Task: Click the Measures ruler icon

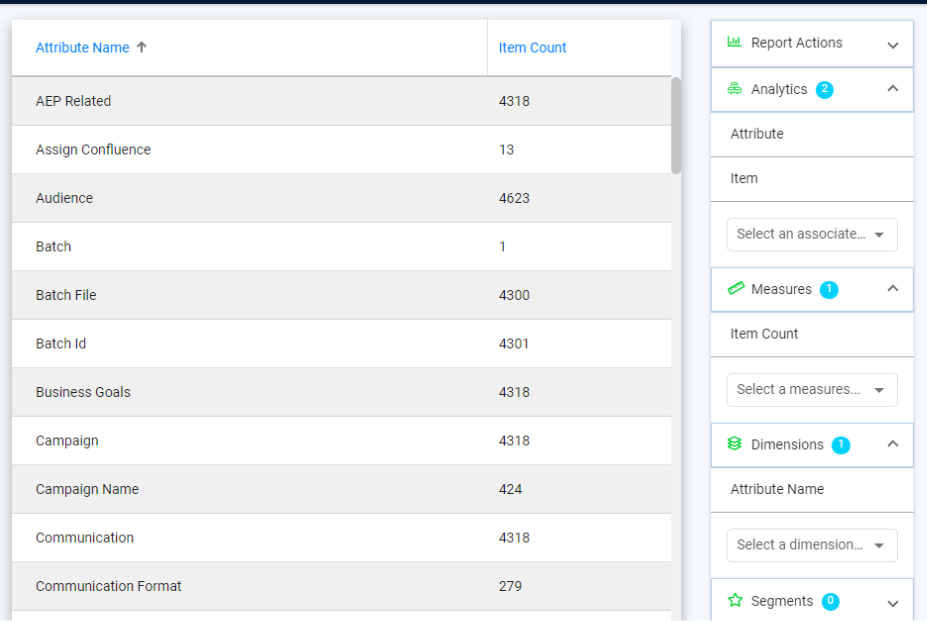Action: pos(734,289)
